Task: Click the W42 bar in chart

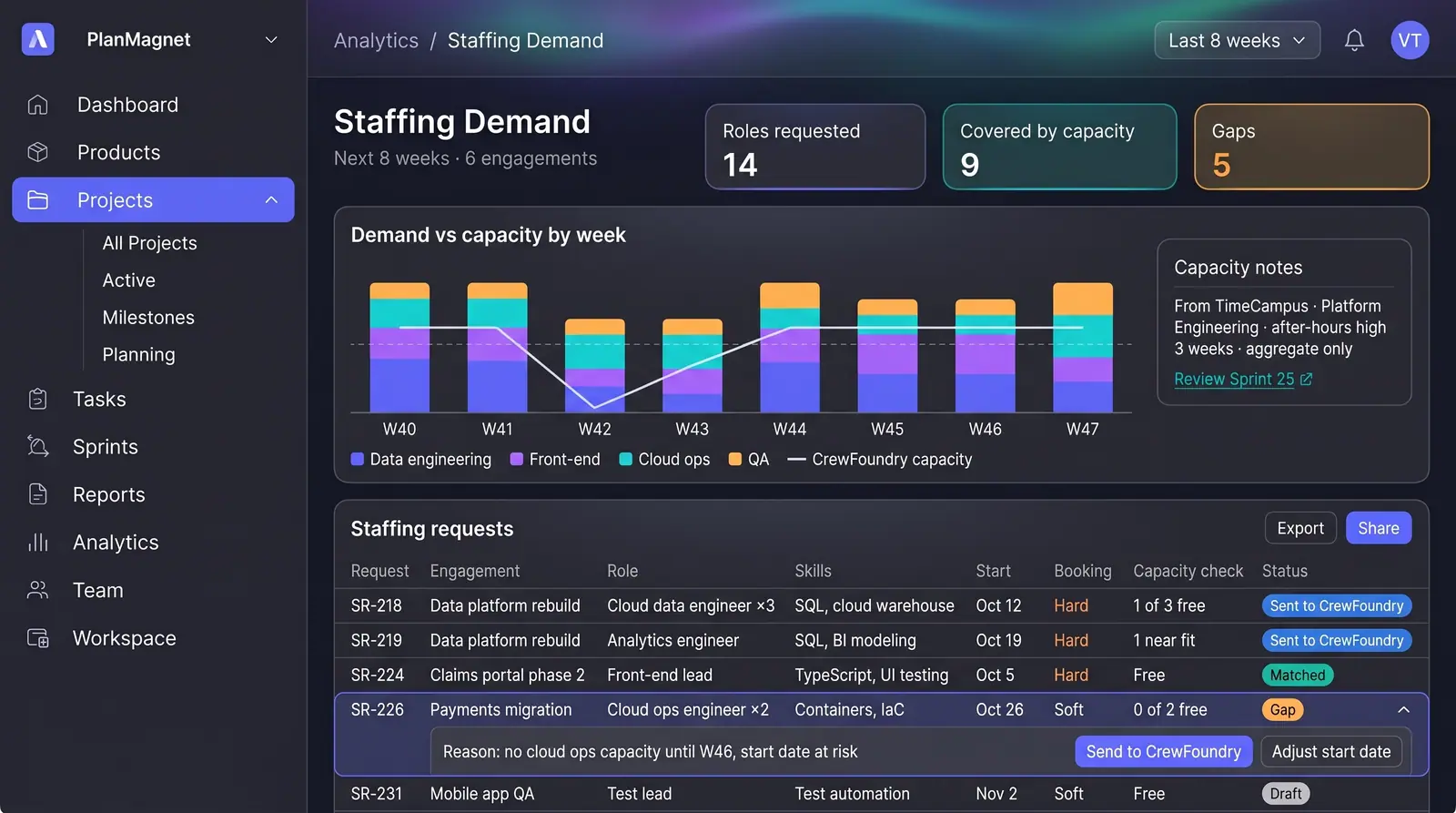Action: (595, 366)
